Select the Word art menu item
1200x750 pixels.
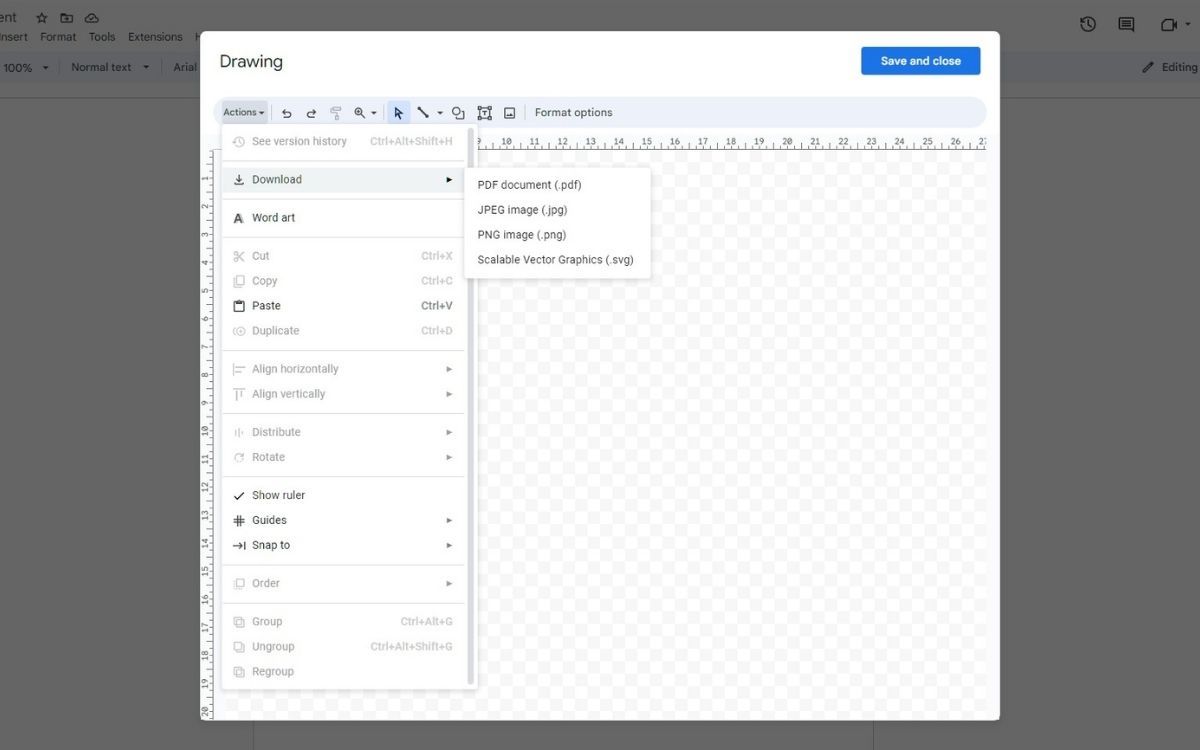(343, 218)
